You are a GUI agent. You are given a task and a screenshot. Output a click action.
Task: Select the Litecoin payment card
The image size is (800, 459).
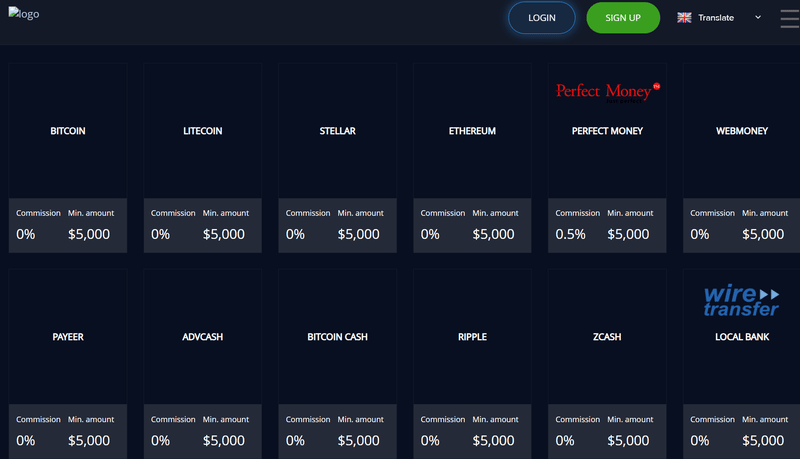[x=203, y=158]
